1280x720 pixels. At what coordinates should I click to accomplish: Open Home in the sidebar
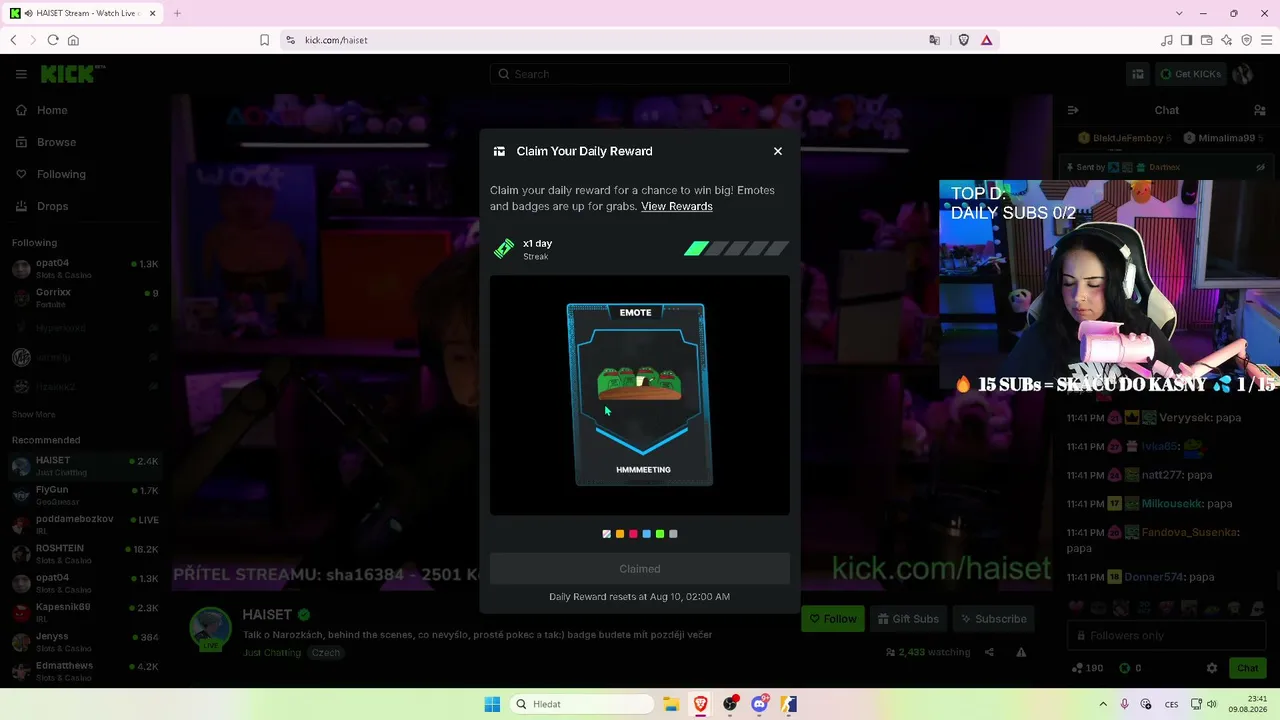click(x=52, y=110)
